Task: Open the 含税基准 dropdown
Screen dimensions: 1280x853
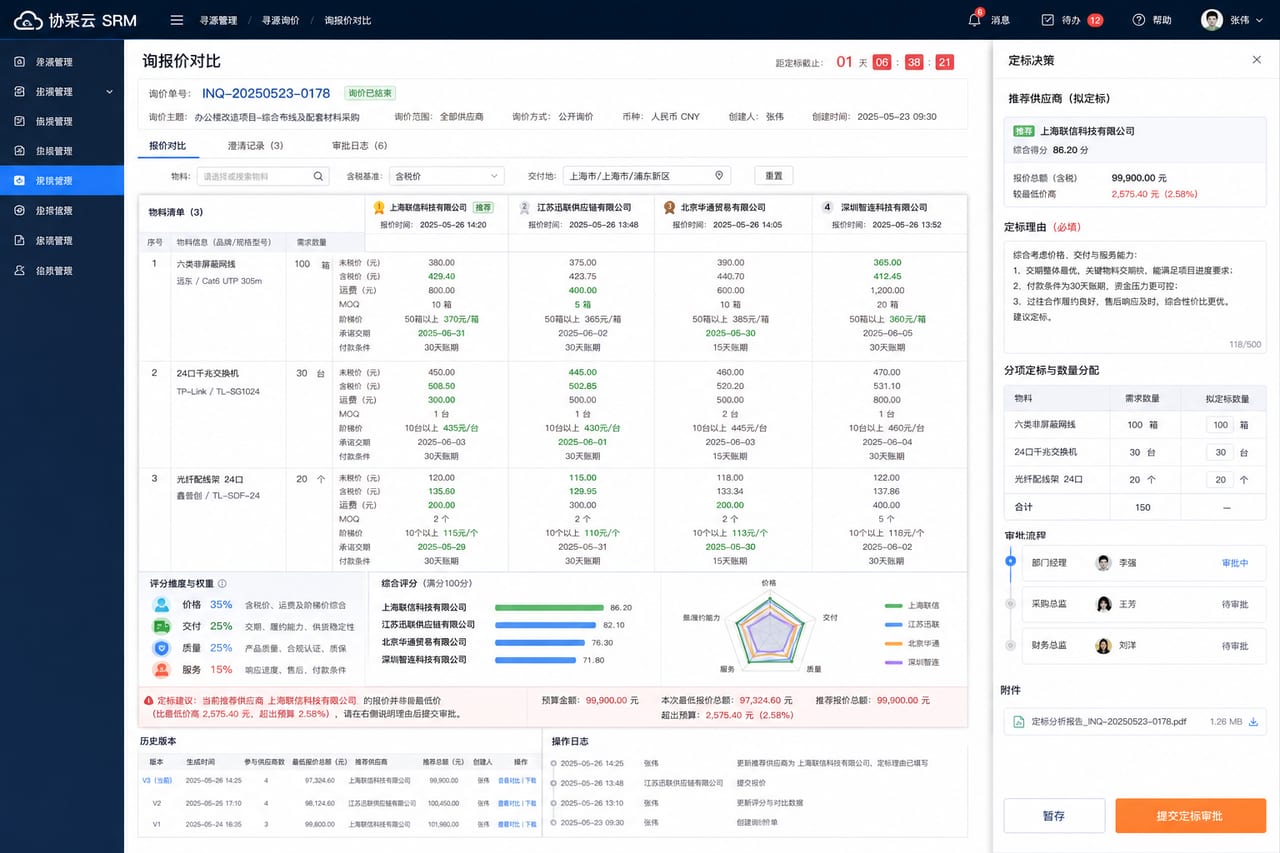Action: 445,176
